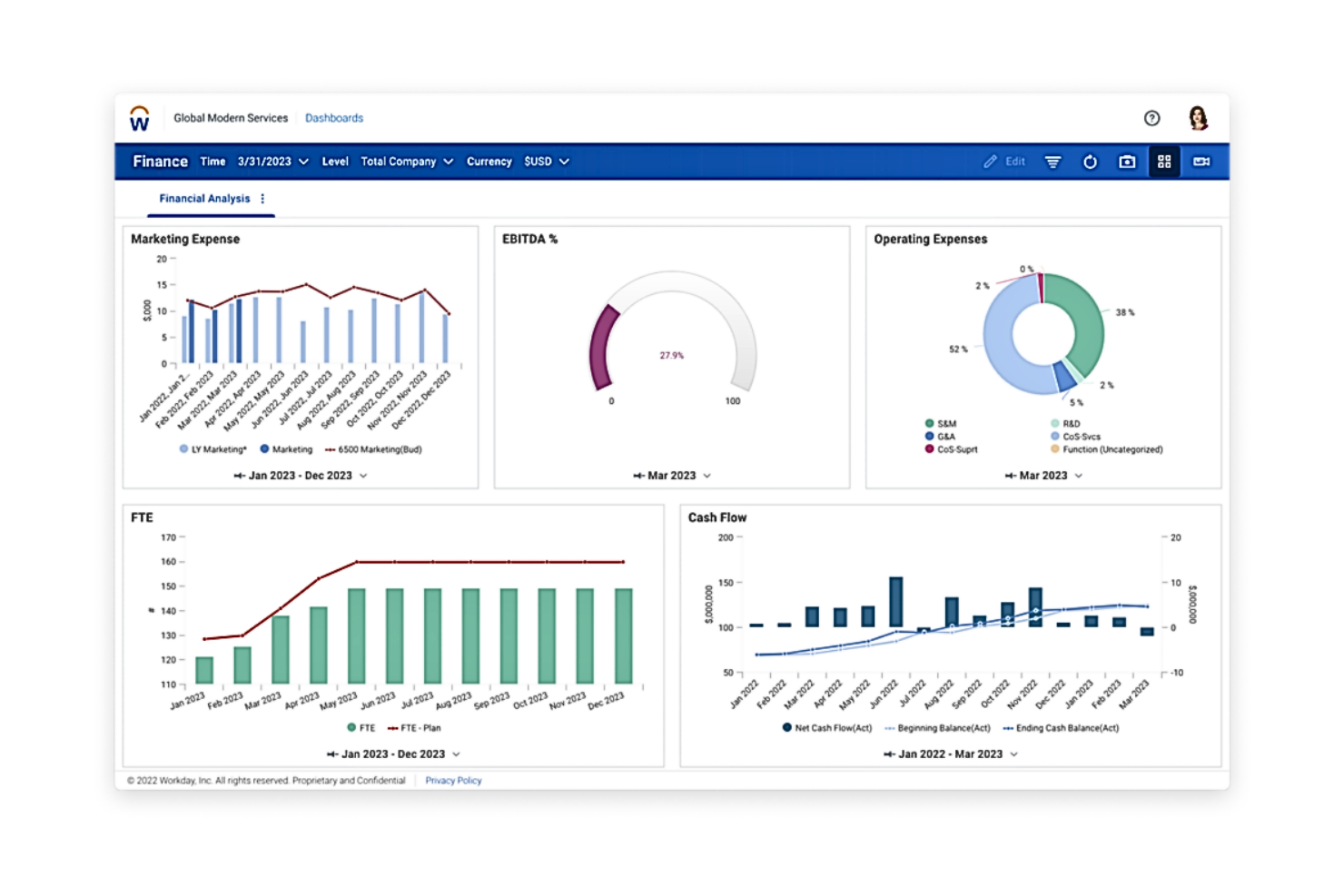Open Marketing Expense Jan 2023 - Dec 2023 period selector
This screenshot has height=896, width=1344.
(301, 476)
